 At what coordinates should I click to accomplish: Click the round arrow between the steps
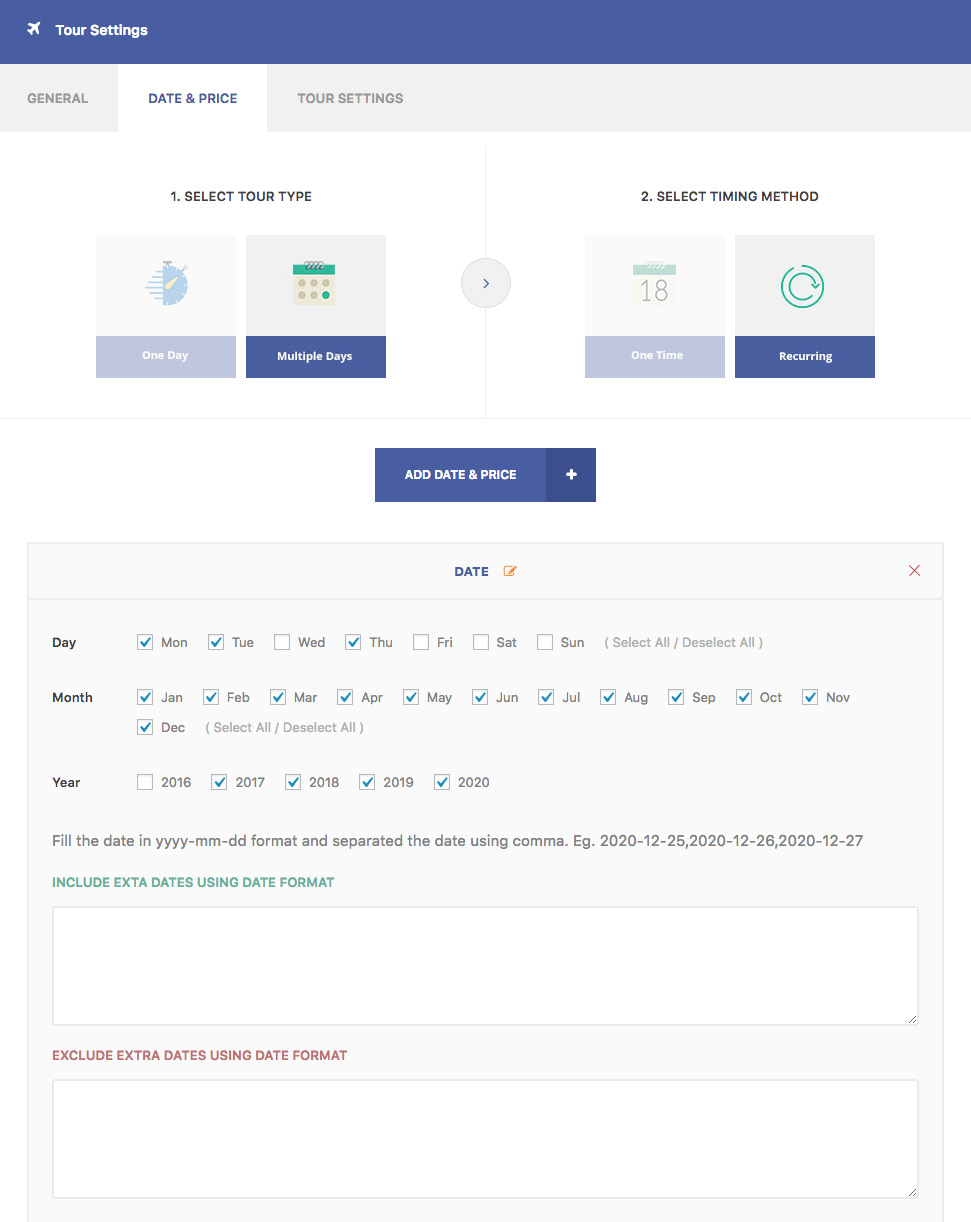486,284
